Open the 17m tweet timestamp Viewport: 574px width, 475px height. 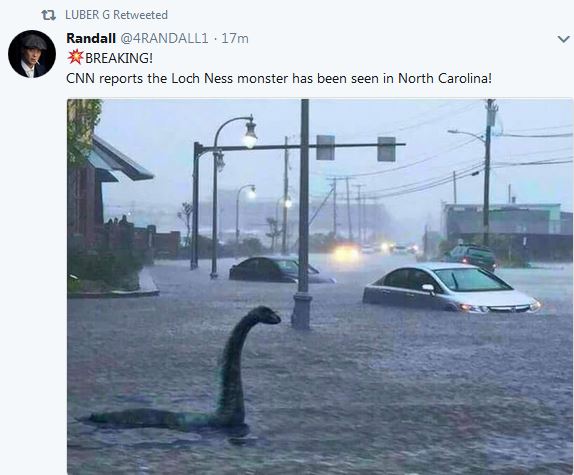click(235, 38)
